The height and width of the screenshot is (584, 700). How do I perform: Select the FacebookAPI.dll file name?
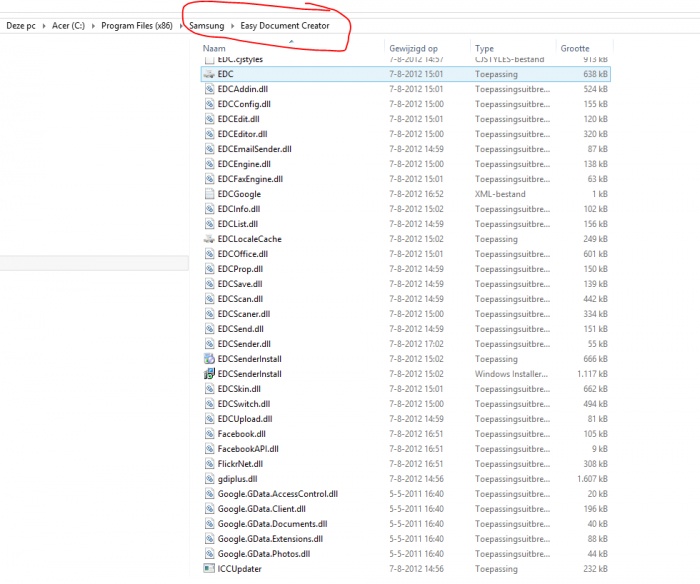point(248,449)
